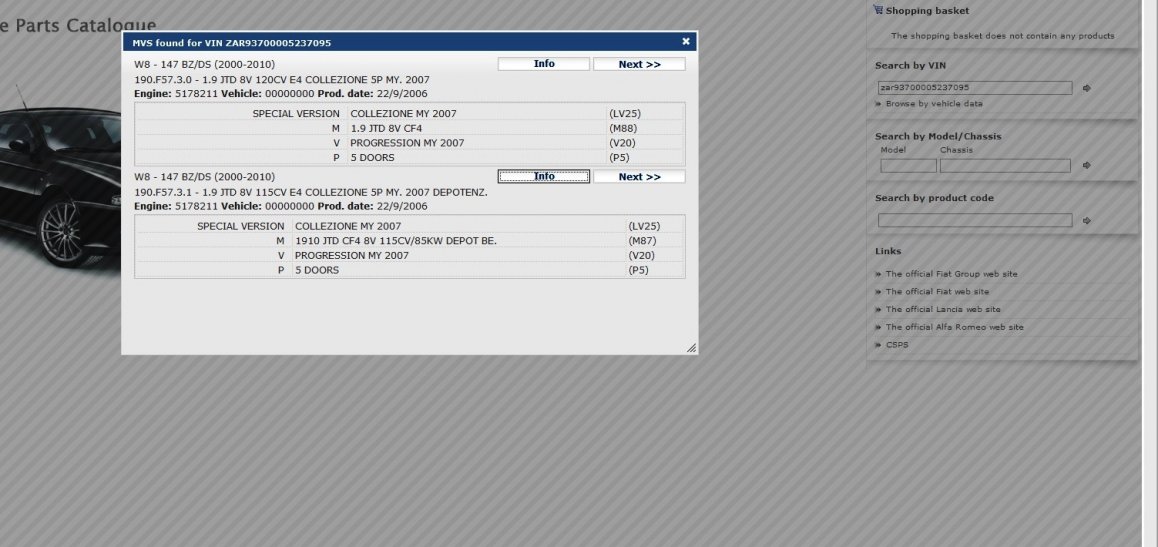Open the official Fiat web site link
This screenshot has width=1158, height=547.
pyautogui.click(x=937, y=292)
